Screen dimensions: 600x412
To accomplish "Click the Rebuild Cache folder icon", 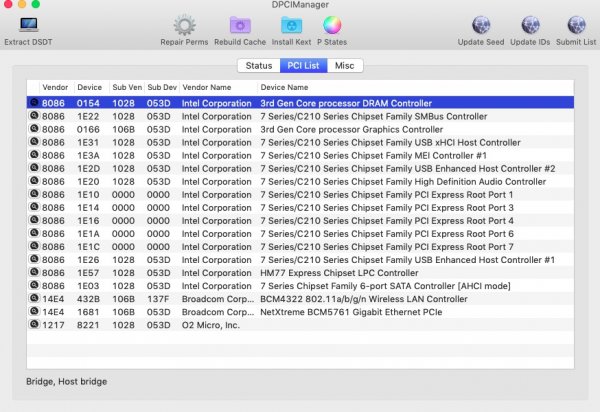I will click(240, 25).
